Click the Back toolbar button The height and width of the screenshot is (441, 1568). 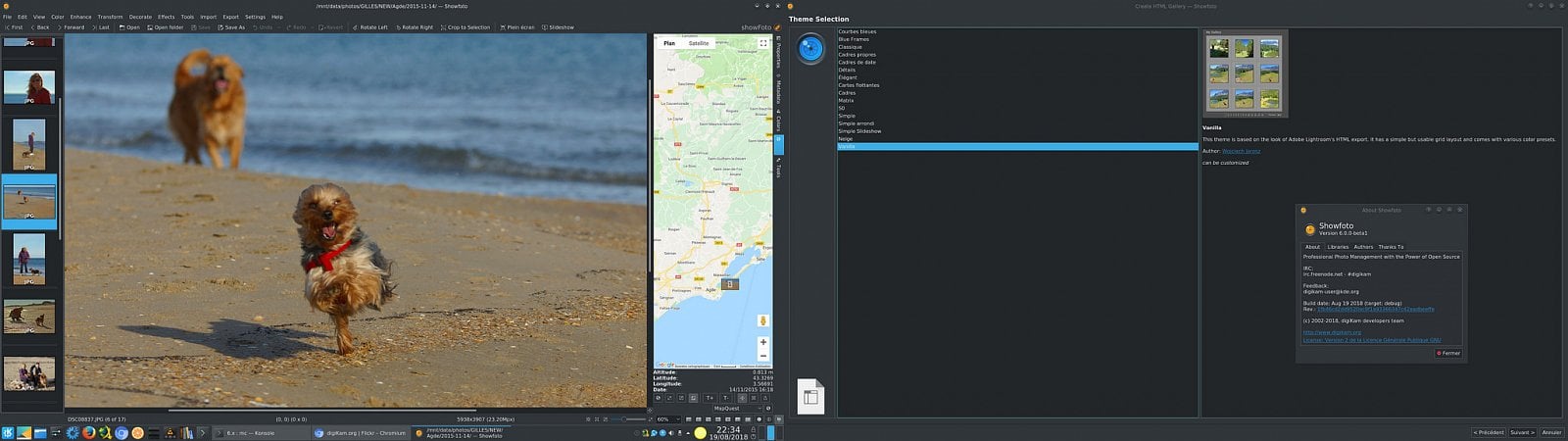click(x=40, y=27)
